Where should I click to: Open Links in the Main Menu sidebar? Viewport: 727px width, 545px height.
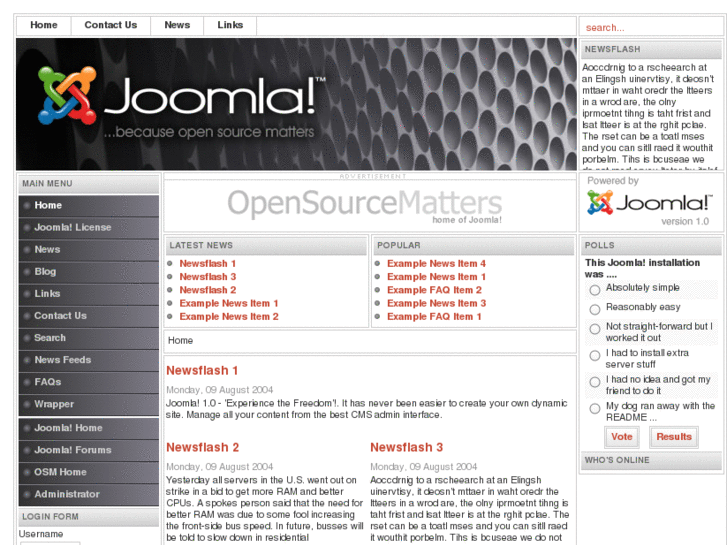coord(89,294)
